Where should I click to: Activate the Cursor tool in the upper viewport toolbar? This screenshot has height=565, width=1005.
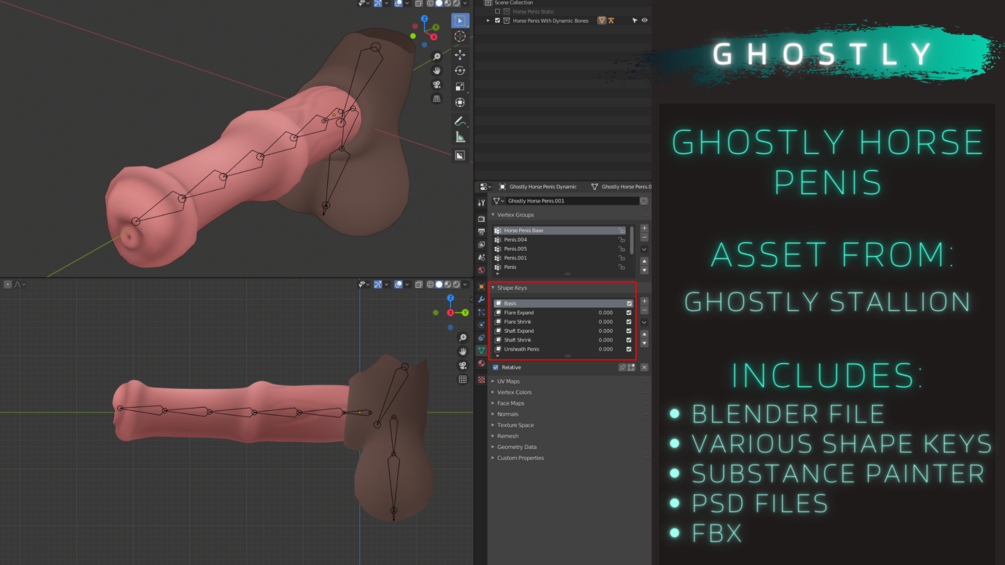pyautogui.click(x=460, y=37)
